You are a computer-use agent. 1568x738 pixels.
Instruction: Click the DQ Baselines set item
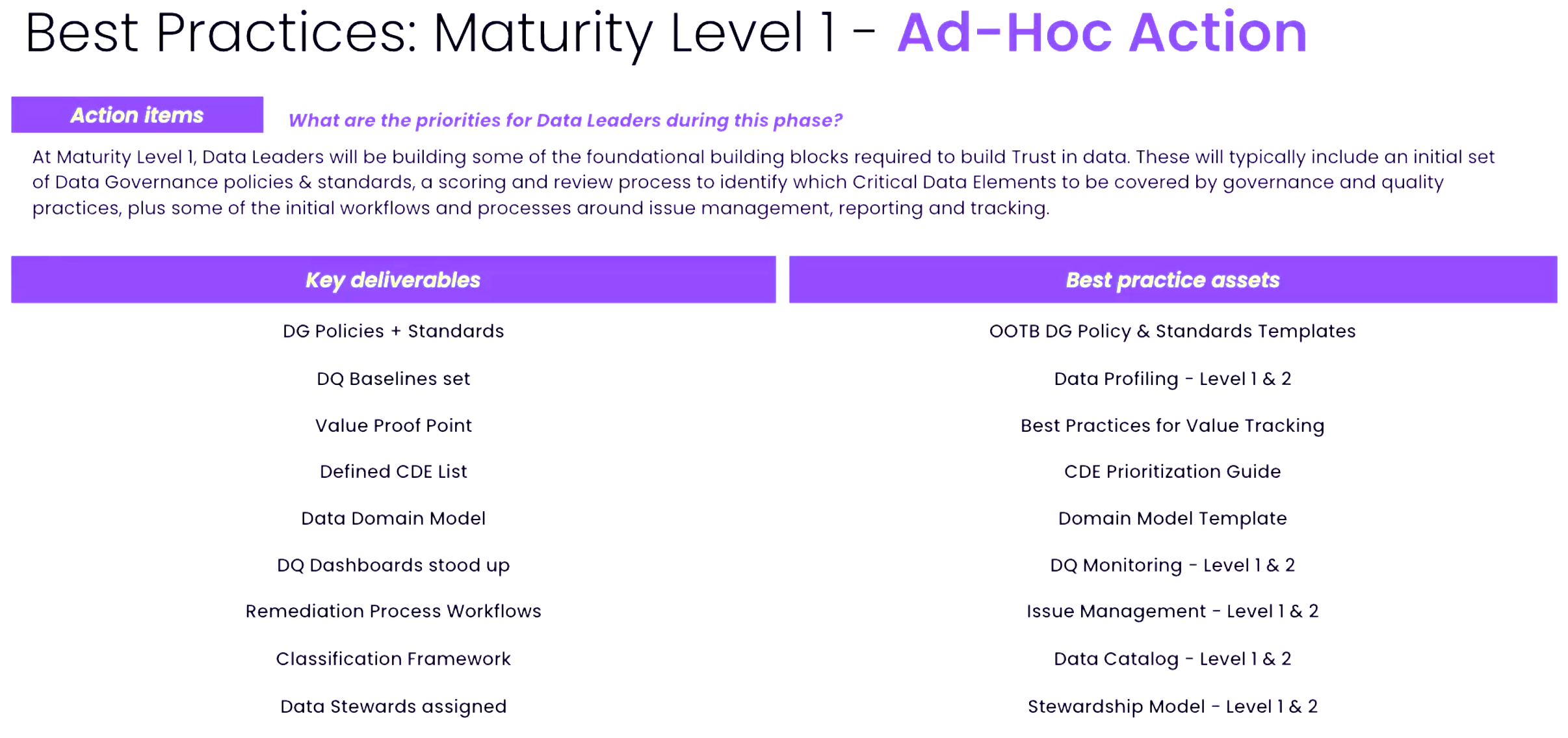393,378
